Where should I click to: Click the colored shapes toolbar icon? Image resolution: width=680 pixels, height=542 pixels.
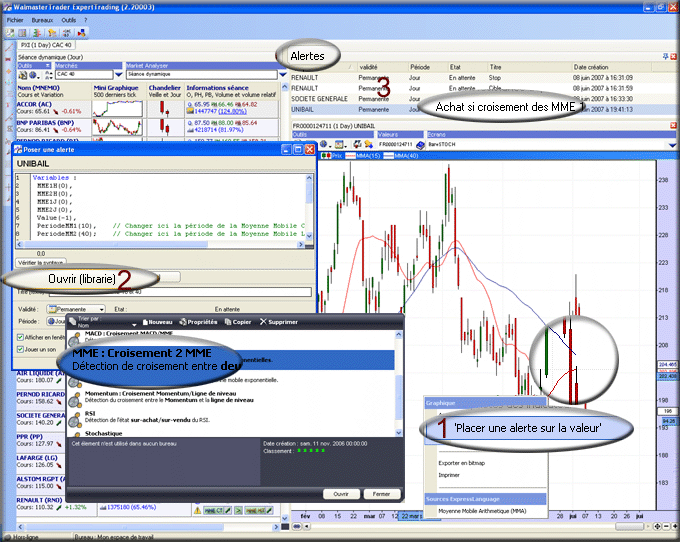click(x=82, y=33)
